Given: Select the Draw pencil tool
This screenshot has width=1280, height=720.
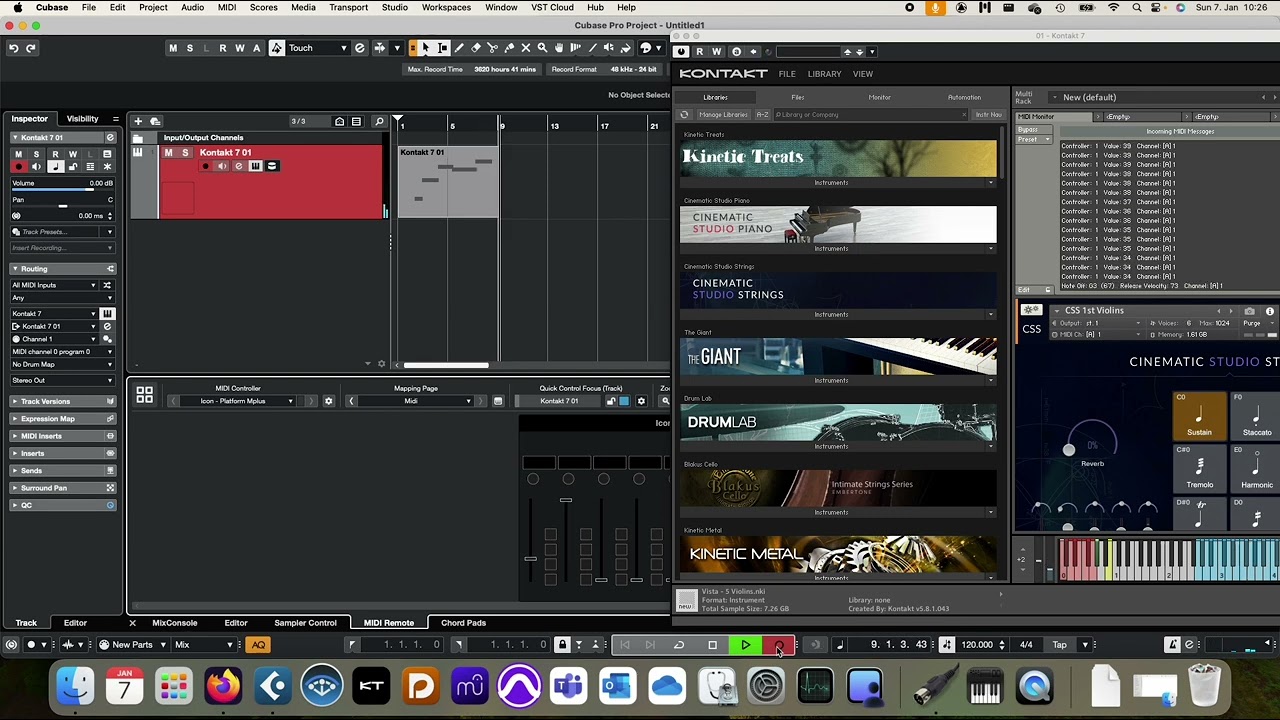Looking at the screenshot, I should coord(459,48).
